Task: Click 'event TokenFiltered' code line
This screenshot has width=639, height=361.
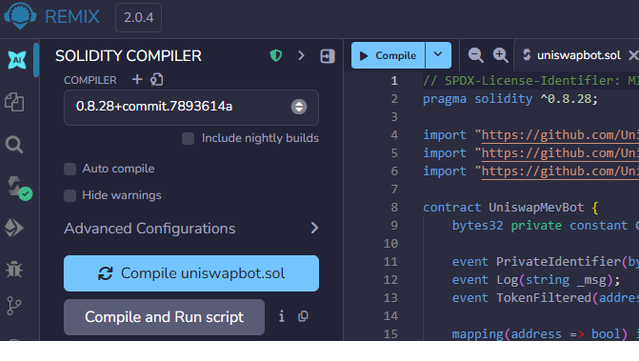Action: (x=545, y=298)
